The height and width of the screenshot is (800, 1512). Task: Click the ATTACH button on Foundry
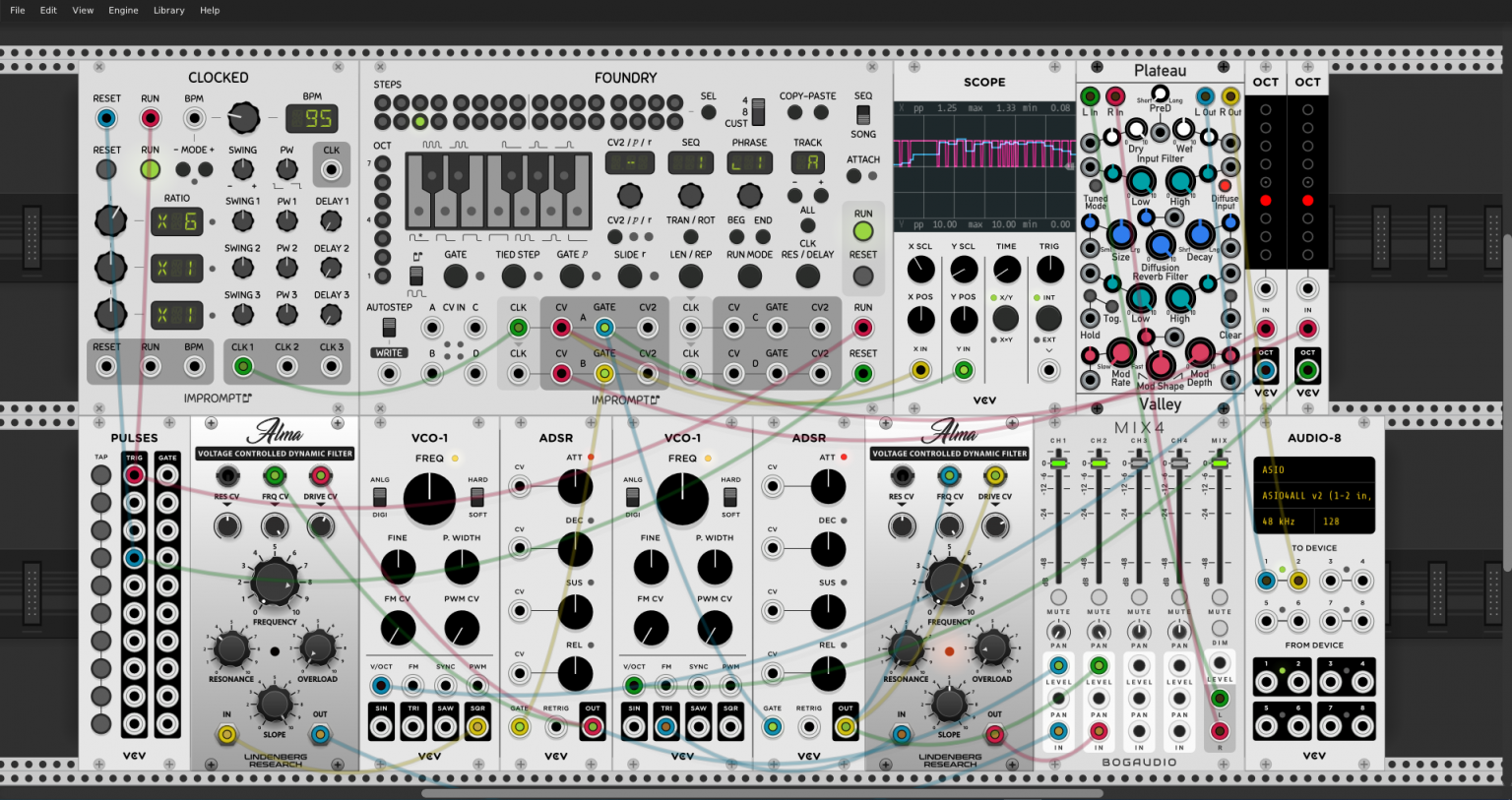click(x=853, y=176)
